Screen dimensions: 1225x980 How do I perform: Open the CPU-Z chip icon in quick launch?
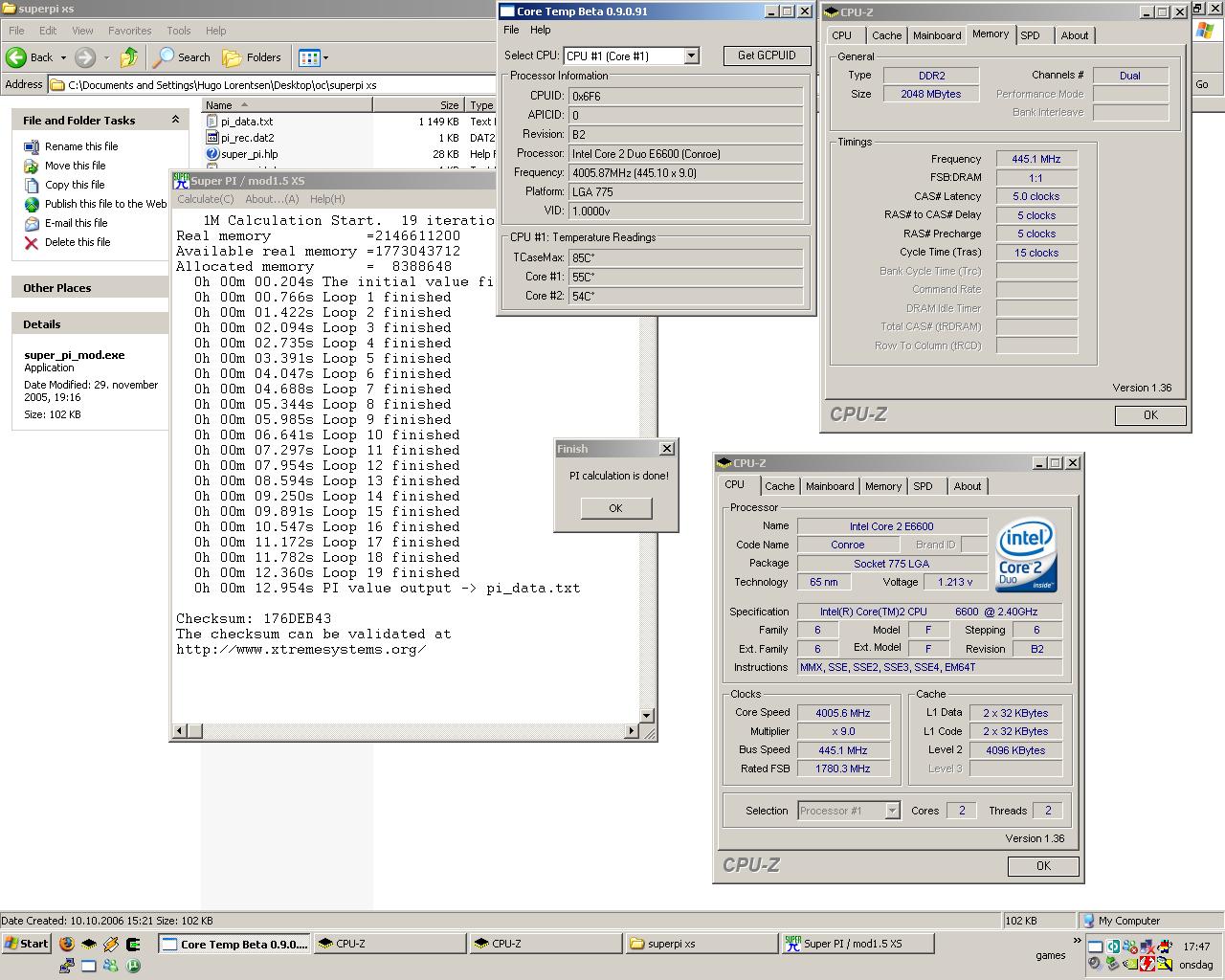(88, 944)
